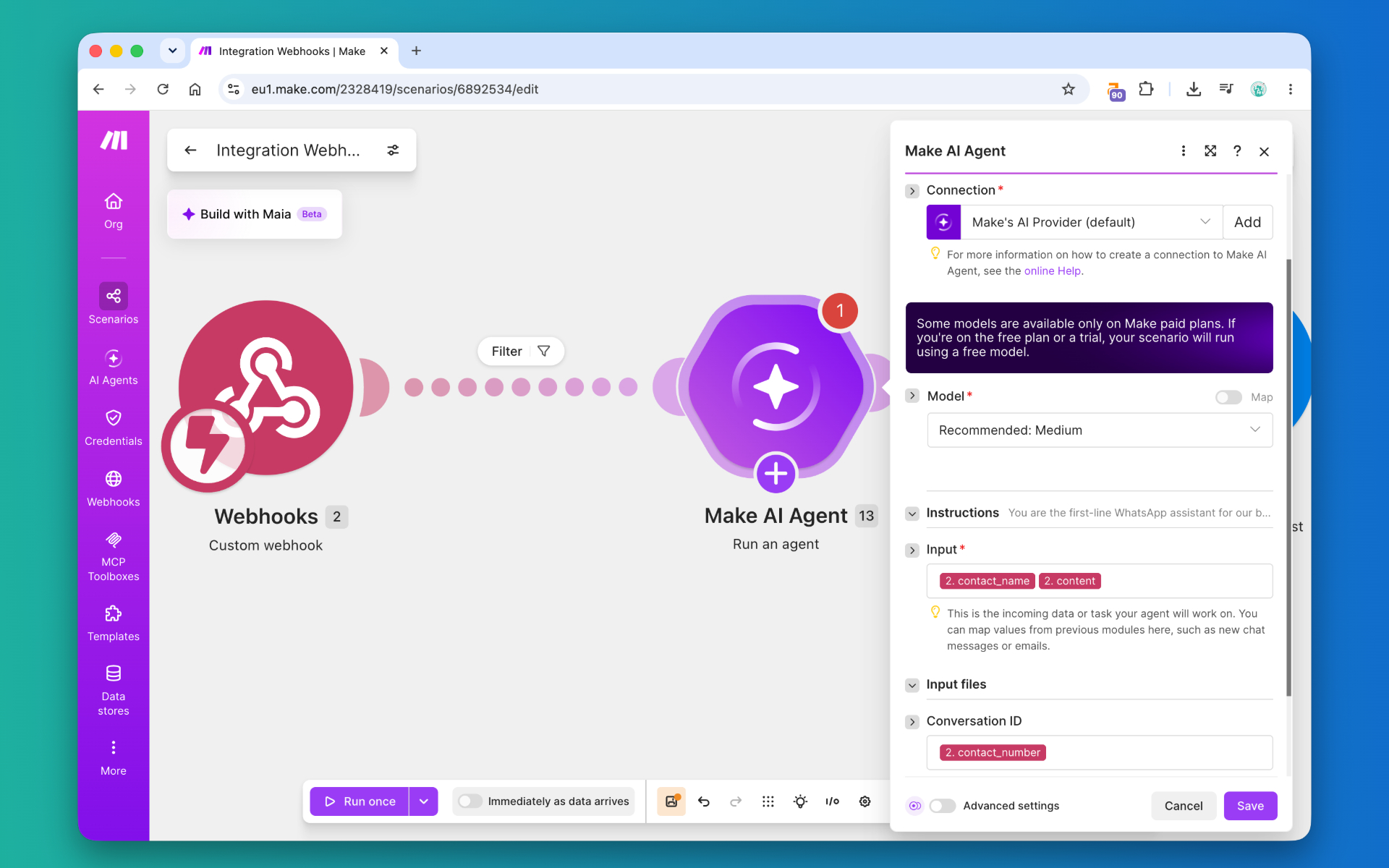Select the Integration Webhooks browser tab
1389x868 pixels.
click(x=295, y=51)
